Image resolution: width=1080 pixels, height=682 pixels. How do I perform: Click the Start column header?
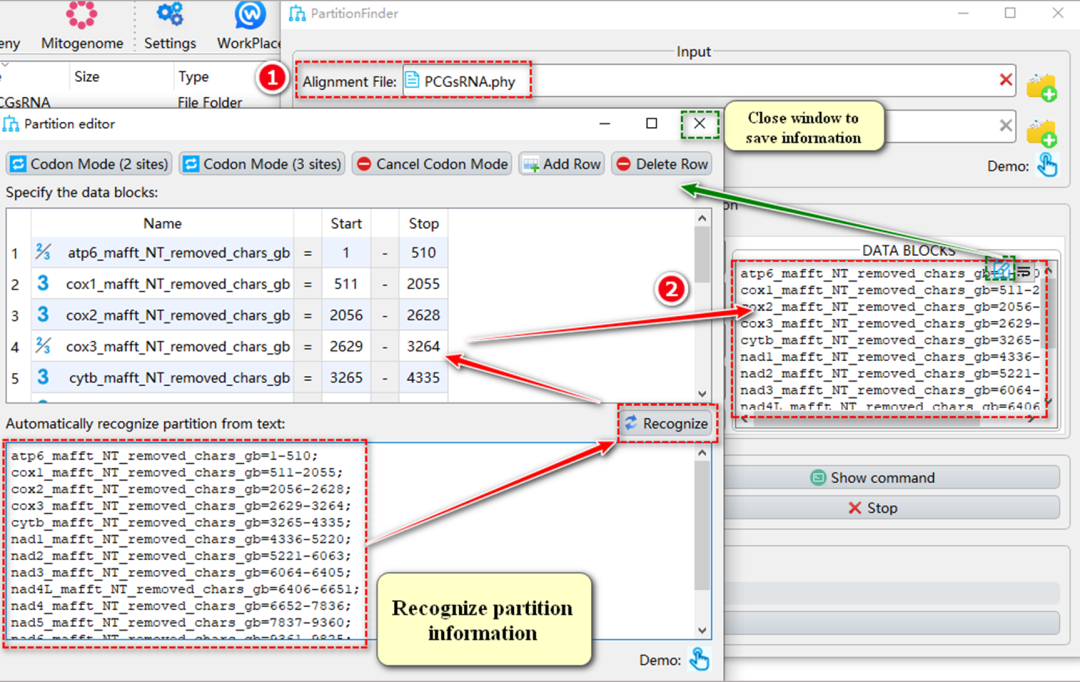[346, 223]
